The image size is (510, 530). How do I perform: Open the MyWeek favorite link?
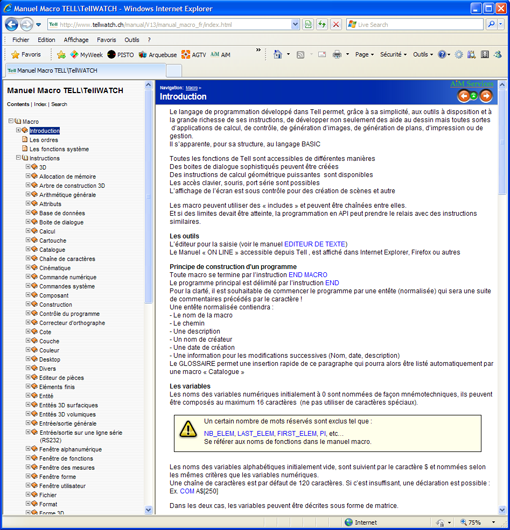click(87, 54)
